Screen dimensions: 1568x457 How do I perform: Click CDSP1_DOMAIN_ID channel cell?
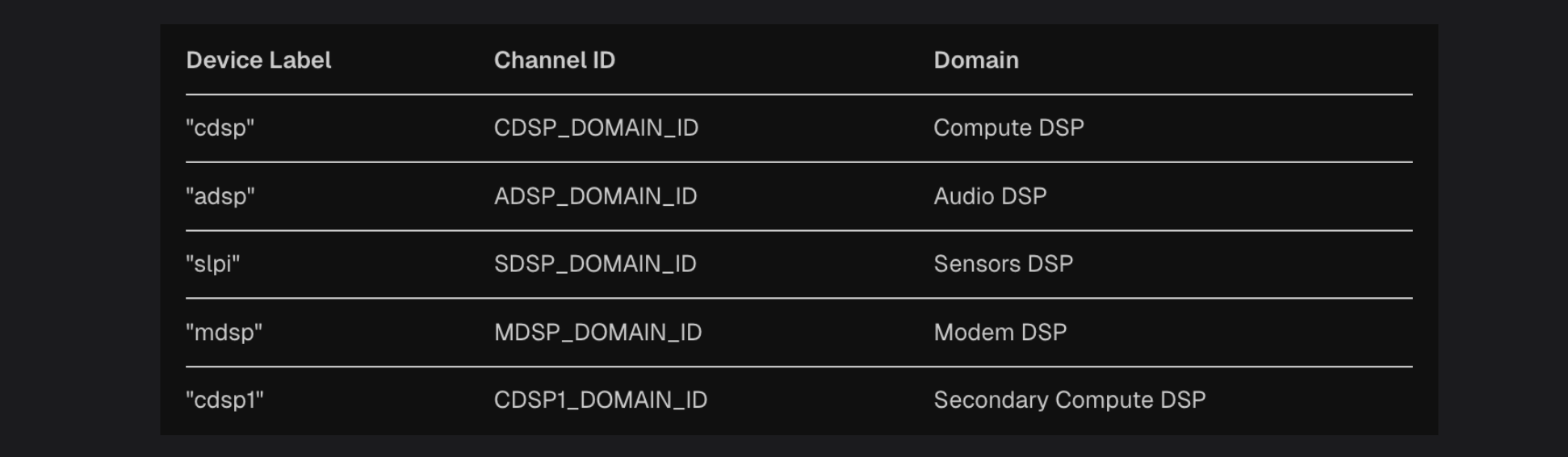pos(601,400)
